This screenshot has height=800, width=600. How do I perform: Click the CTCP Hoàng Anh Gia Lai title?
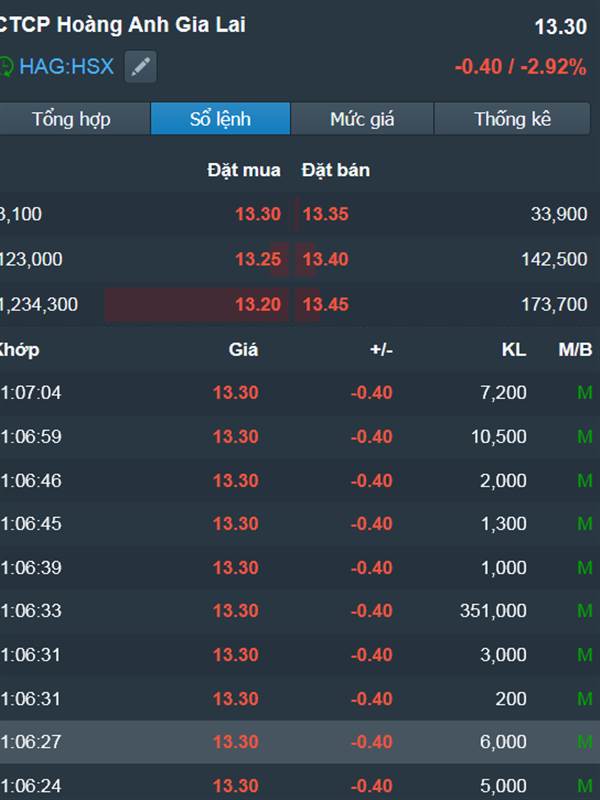click(x=122, y=24)
